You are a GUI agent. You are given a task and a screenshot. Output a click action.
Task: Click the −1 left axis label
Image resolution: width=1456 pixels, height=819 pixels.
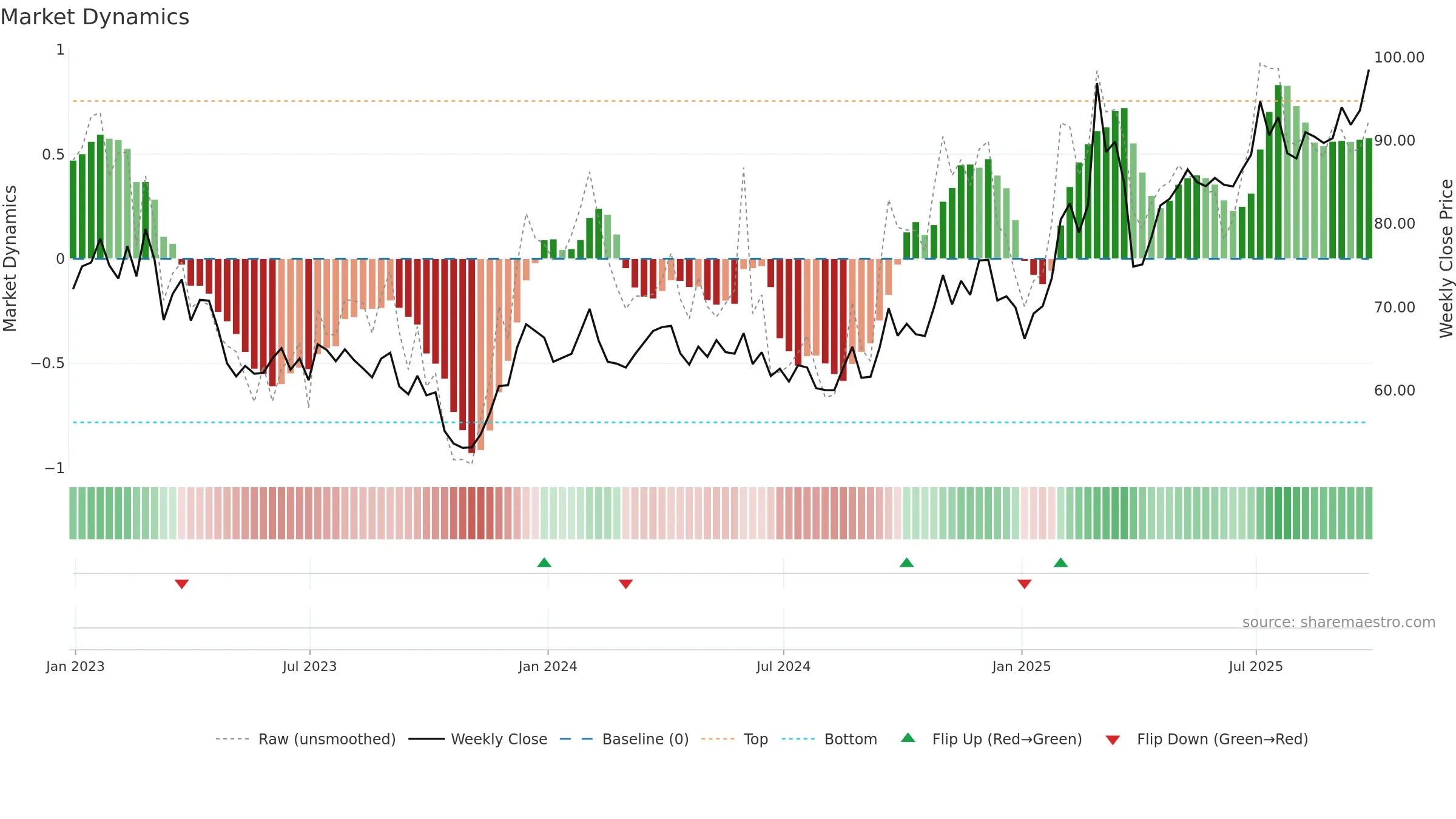[54, 468]
